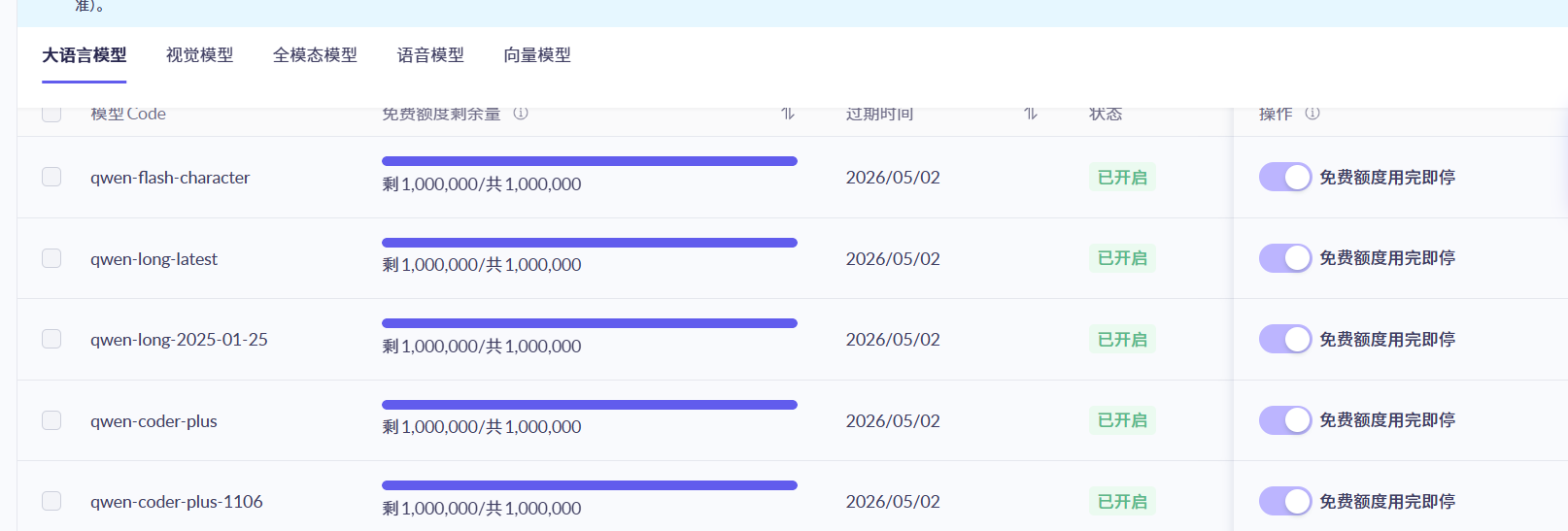Open the 大语言模型 tab
This screenshot has width=1568, height=531.
pyautogui.click(x=85, y=55)
